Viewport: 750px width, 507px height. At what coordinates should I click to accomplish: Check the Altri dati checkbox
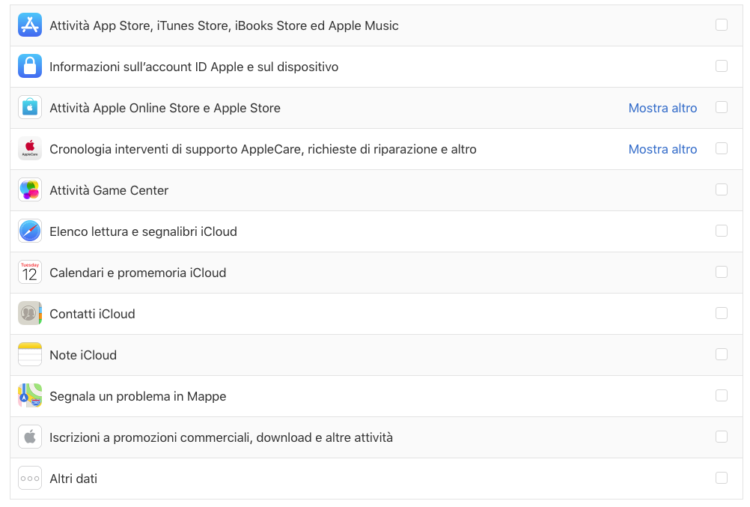pos(721,478)
